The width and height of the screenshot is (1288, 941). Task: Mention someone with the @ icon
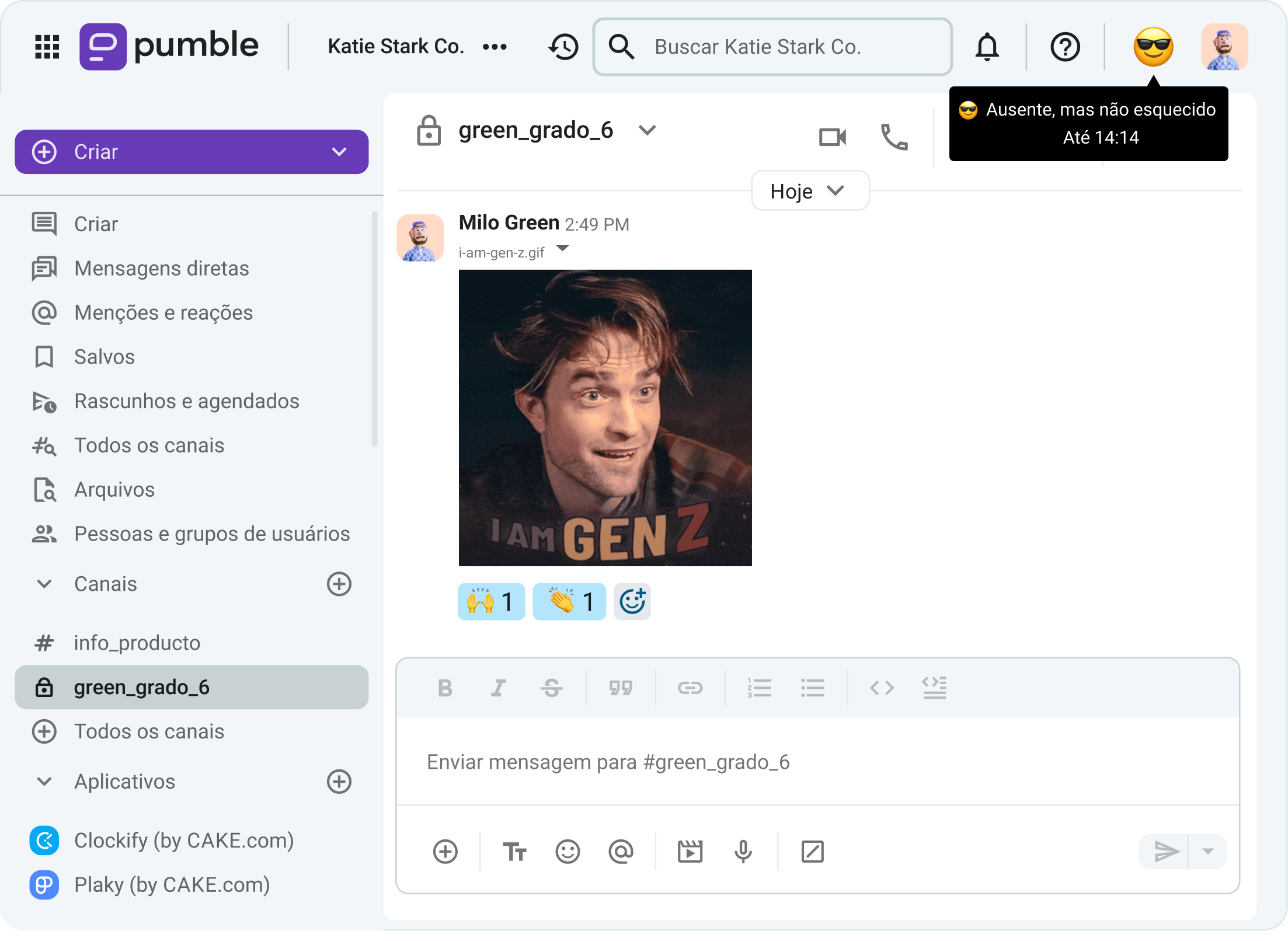621,852
